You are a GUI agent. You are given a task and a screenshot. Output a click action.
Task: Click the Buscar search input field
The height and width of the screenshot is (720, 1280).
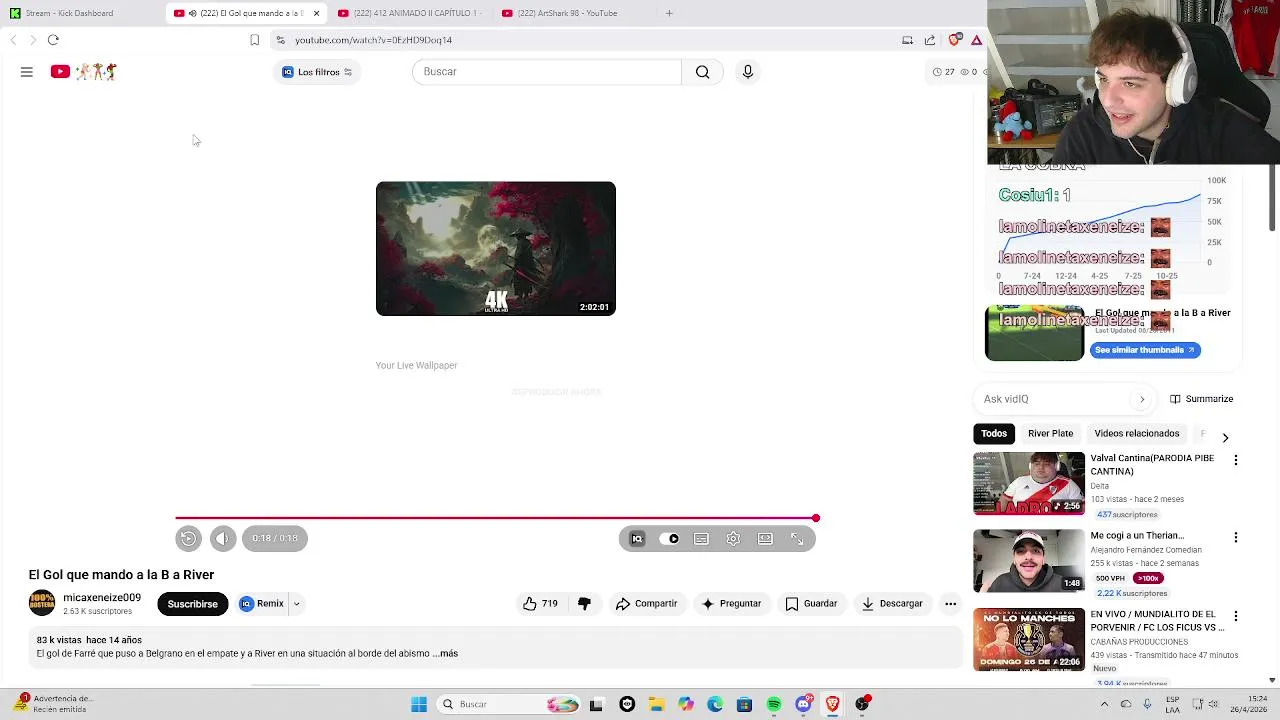[x=546, y=72]
